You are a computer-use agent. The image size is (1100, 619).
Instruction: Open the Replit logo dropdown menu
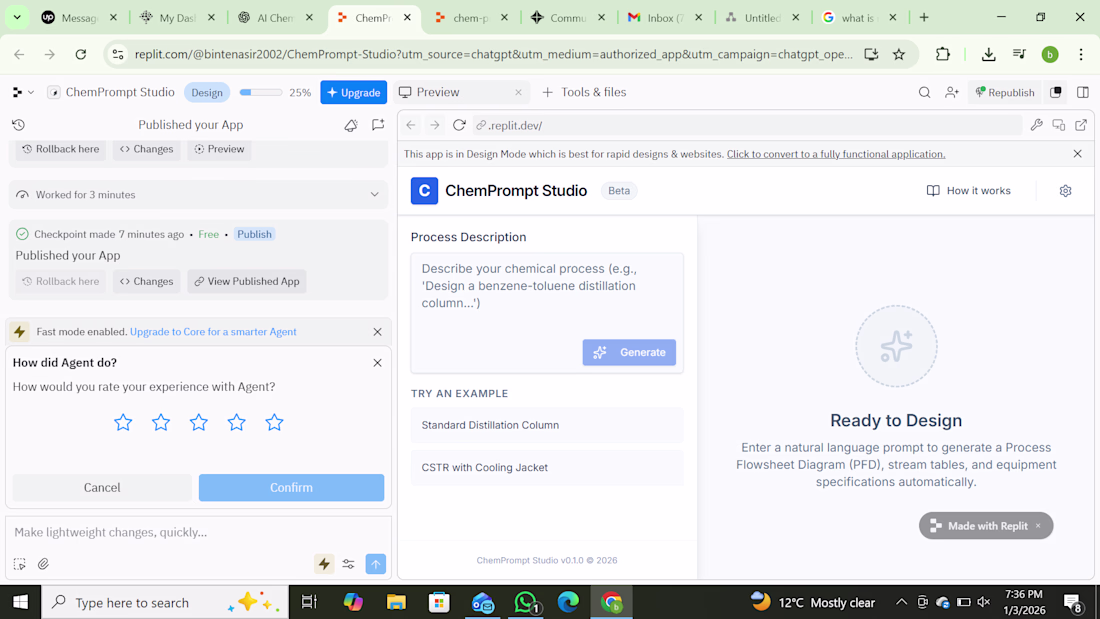(23, 93)
